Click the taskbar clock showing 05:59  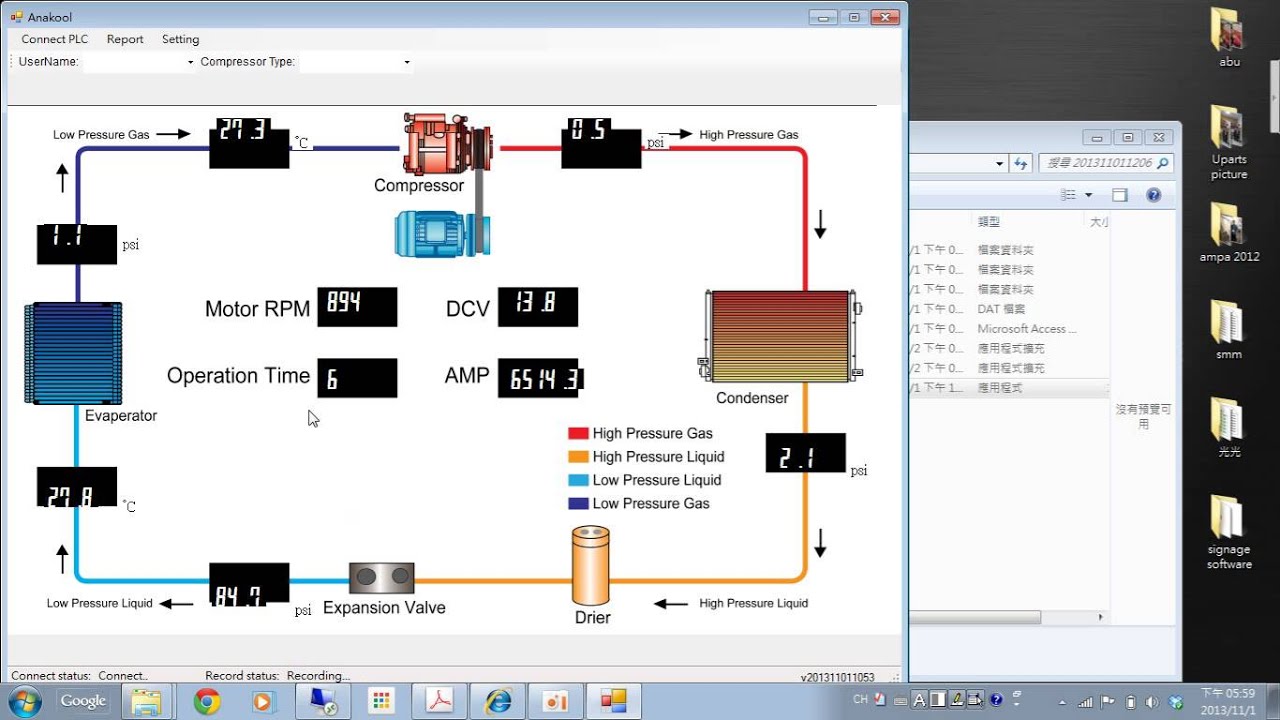[x=1228, y=701]
